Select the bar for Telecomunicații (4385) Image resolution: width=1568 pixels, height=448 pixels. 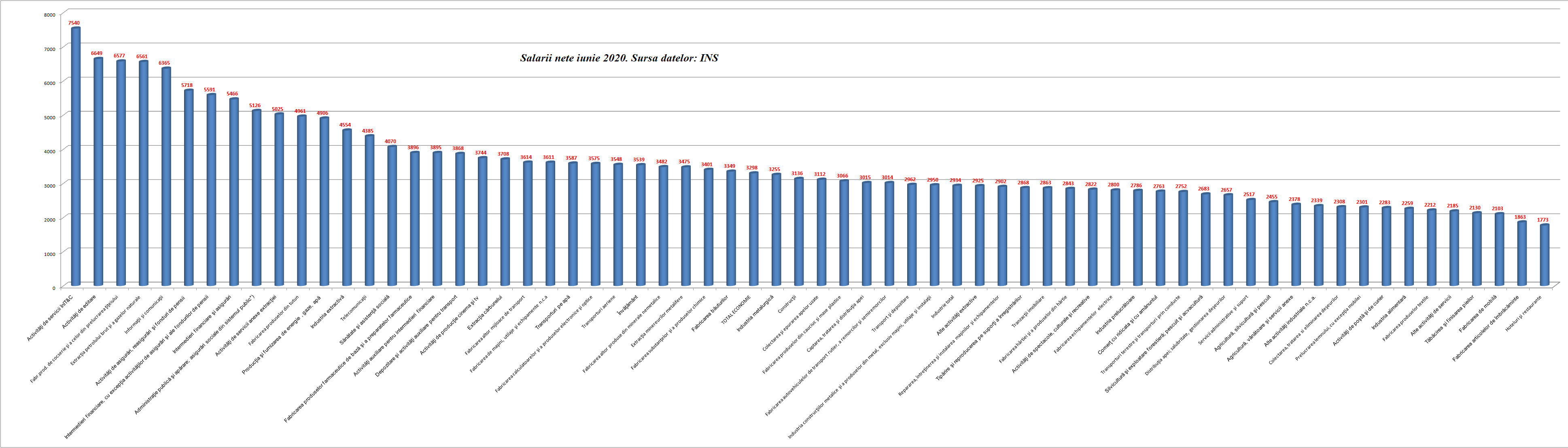click(x=369, y=210)
